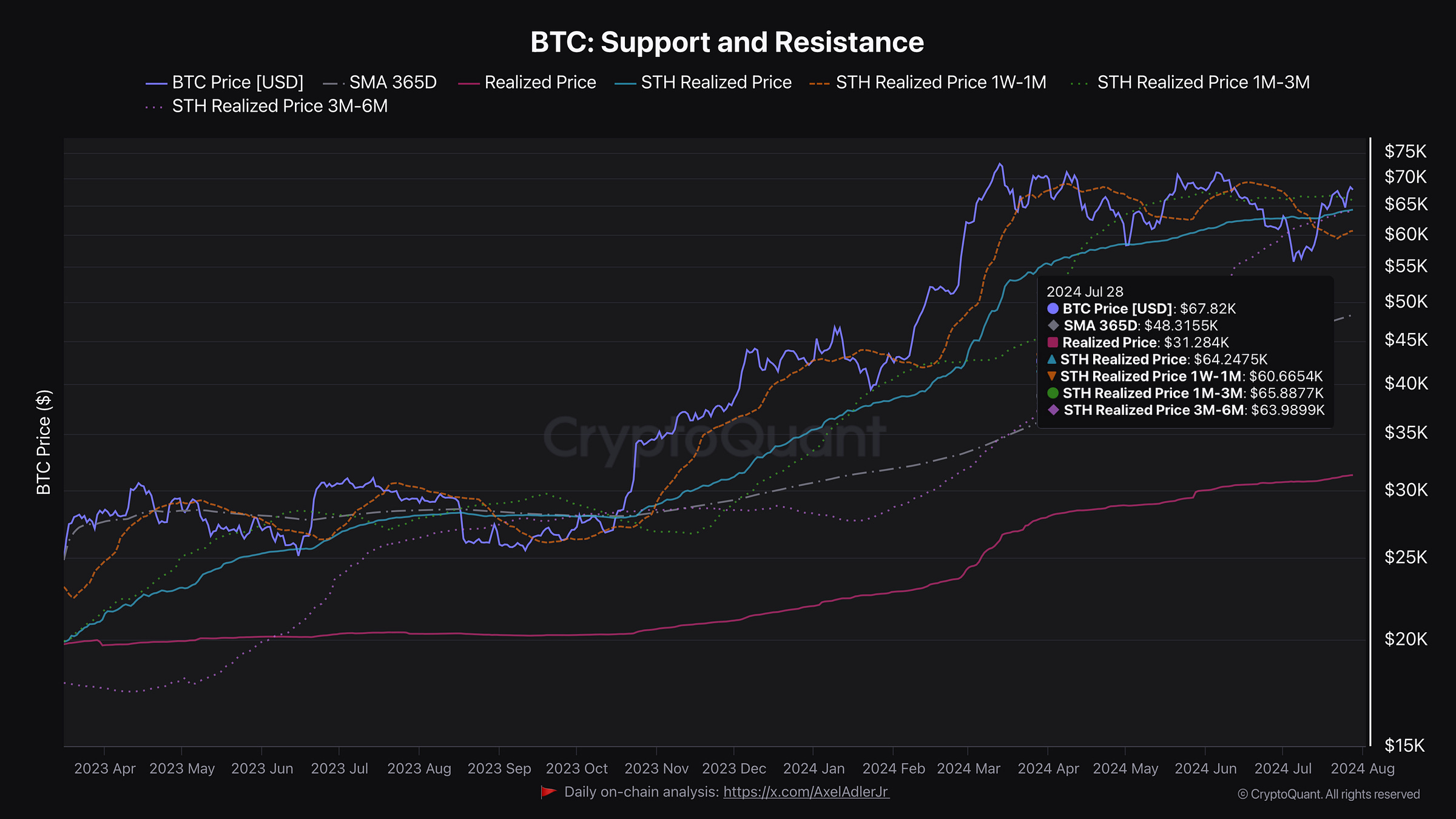Click the 1M-3M green circle marker in tooltip
The height and width of the screenshot is (819, 1456).
1053,393
